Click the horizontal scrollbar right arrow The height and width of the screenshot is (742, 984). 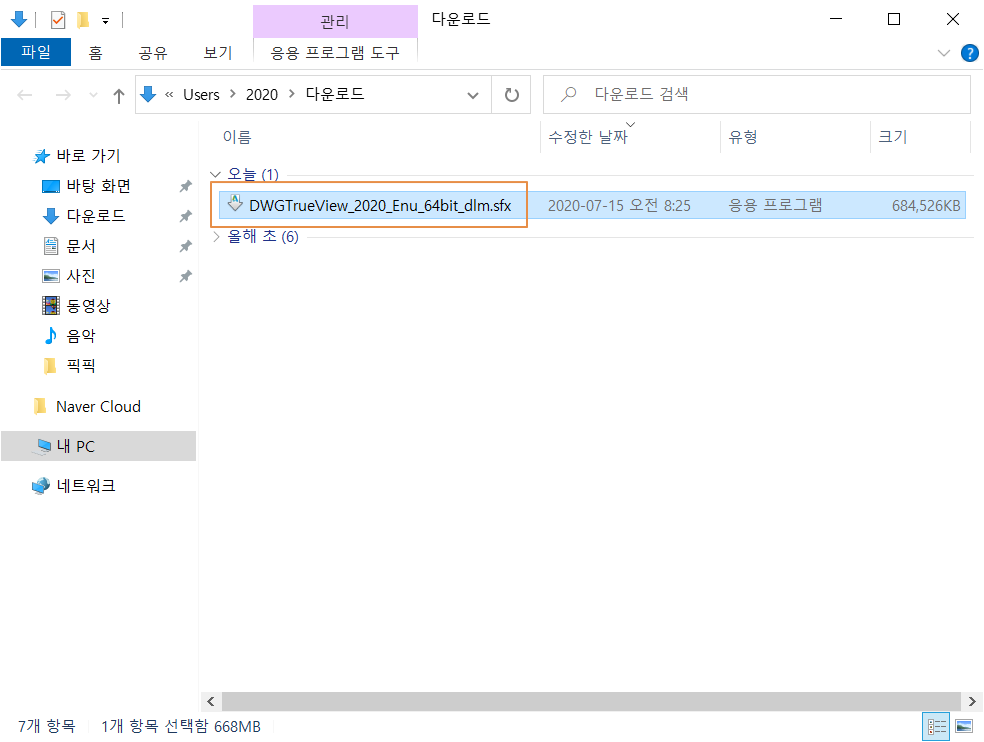point(972,701)
